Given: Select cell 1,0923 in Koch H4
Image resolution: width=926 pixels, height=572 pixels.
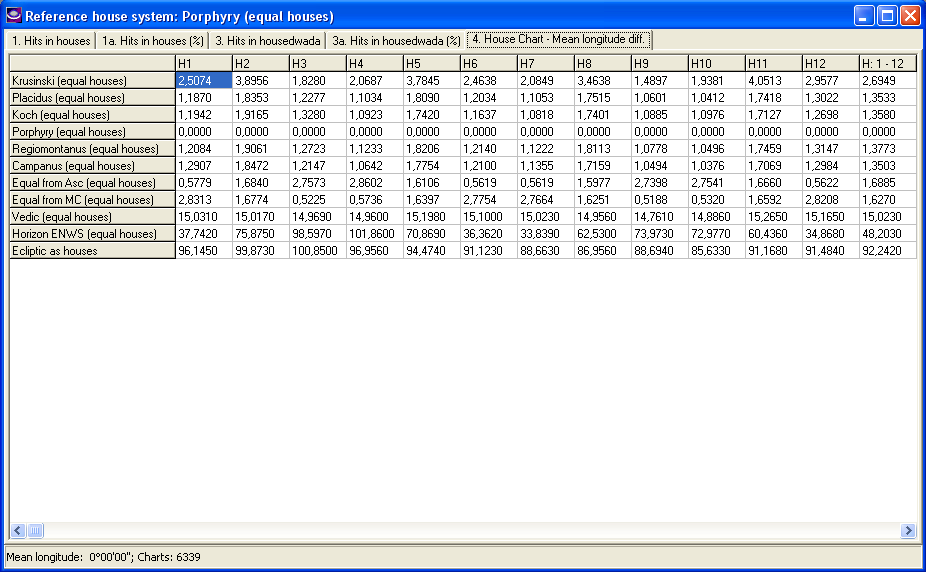Looking at the screenshot, I should click(375, 115).
